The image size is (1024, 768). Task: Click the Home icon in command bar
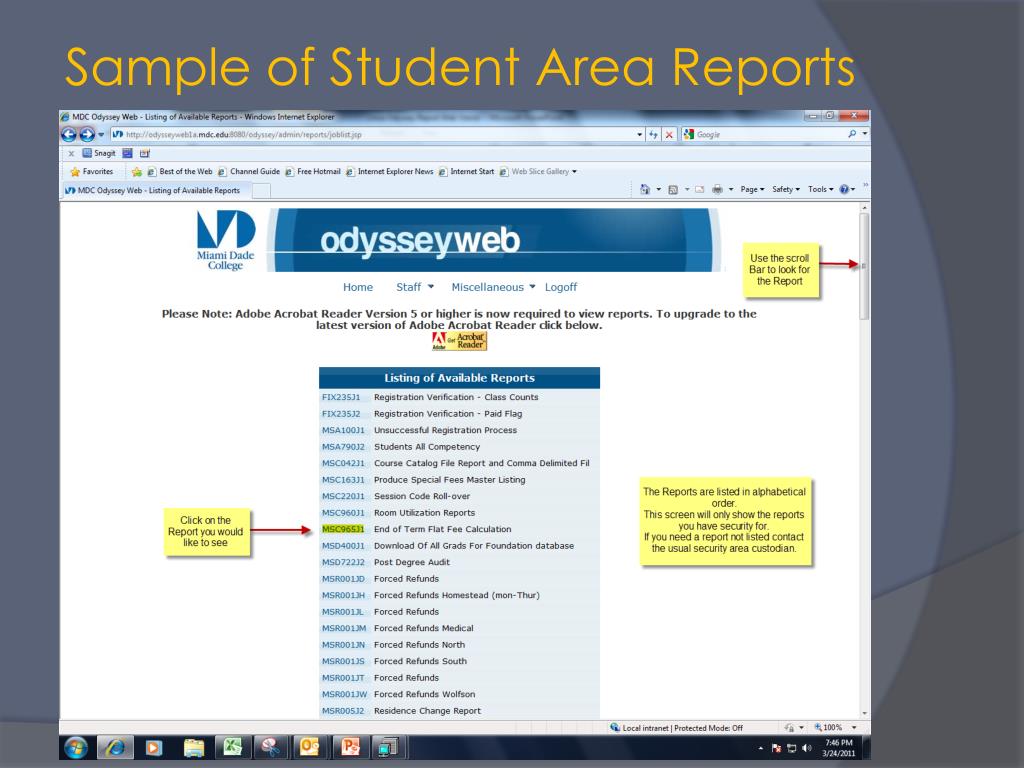645,189
